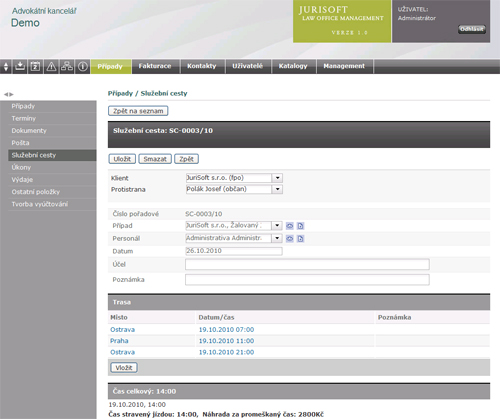Open the Fakturace tab
The height and width of the screenshot is (419, 500).
click(x=155, y=66)
